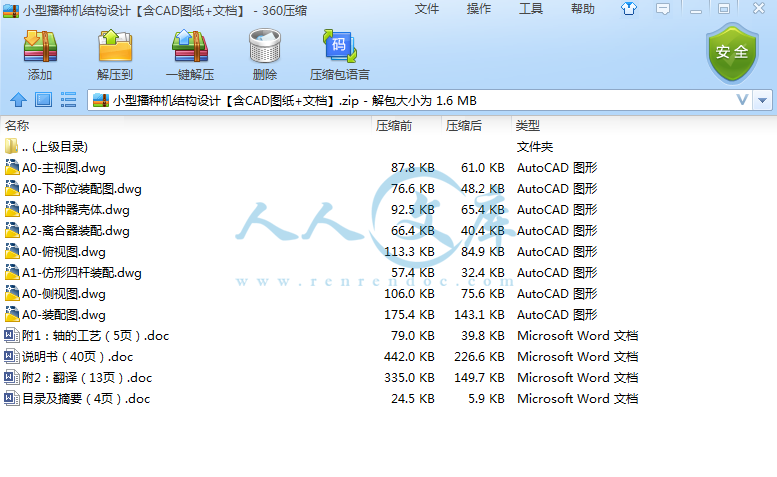This screenshot has height=477, width=777.
Task: Click the Word icon of 目录及摘要（4页）.doc
Action: (11, 398)
